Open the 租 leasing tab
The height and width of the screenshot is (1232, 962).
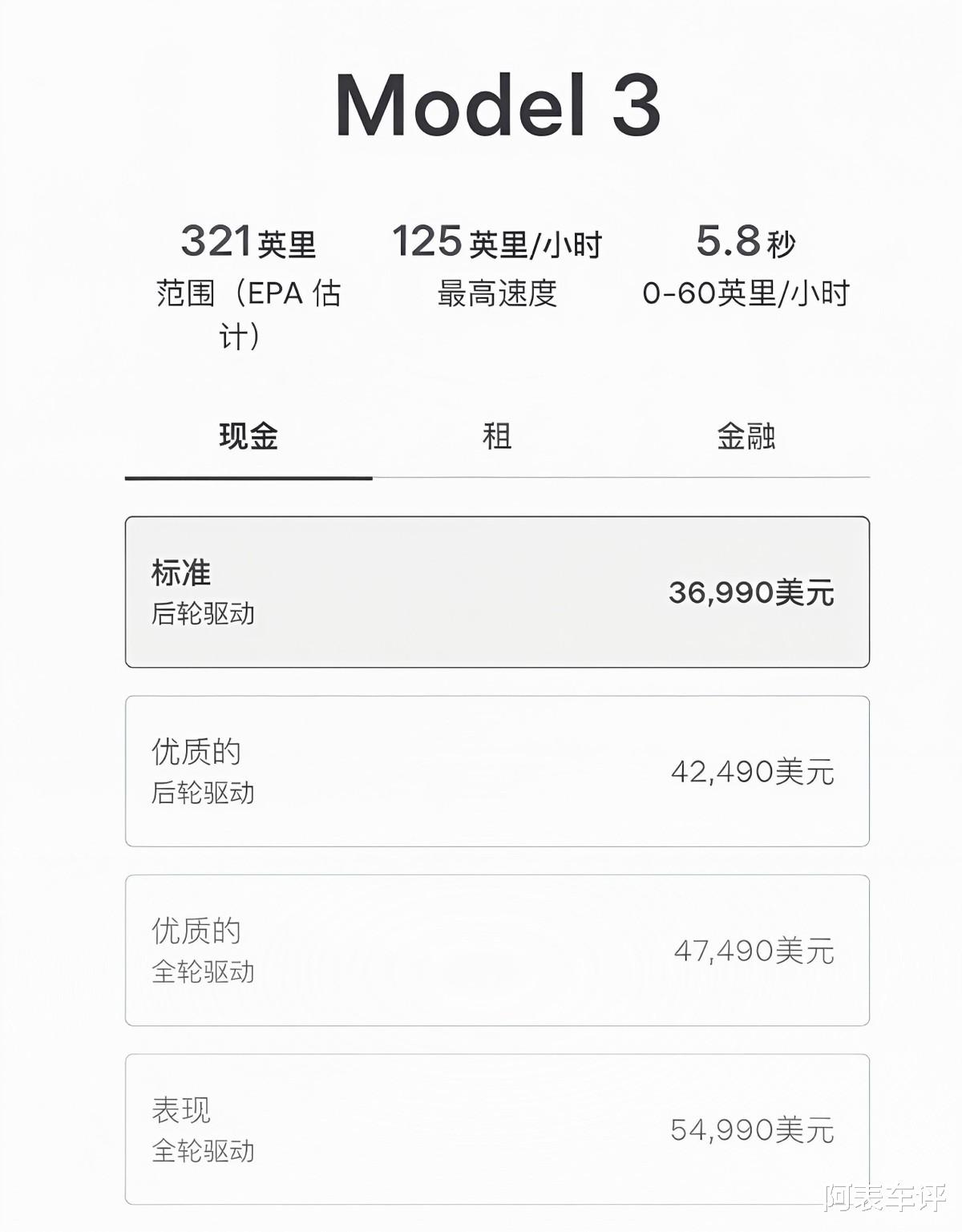coord(497,437)
